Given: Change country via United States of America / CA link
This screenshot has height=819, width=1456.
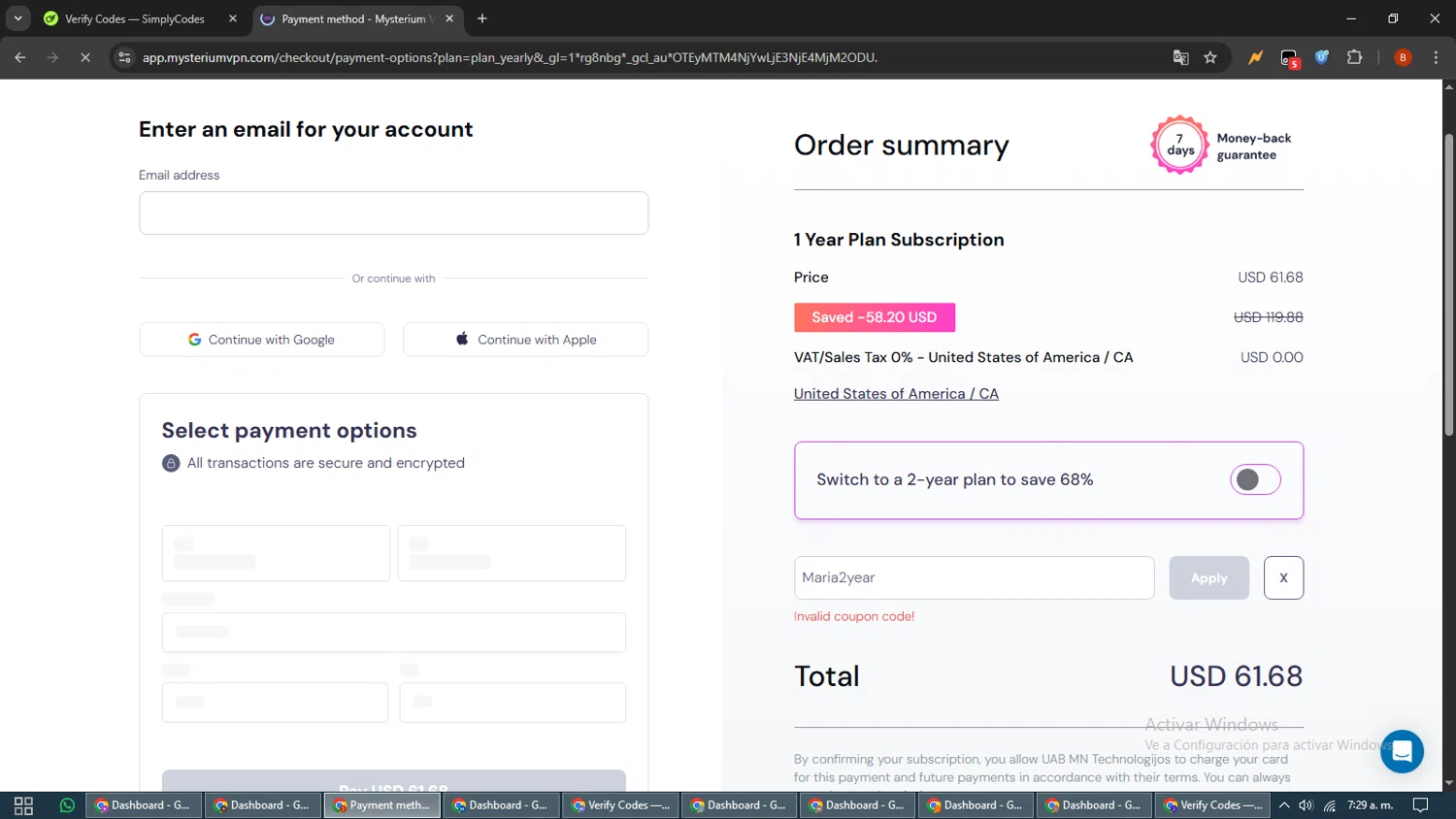Looking at the screenshot, I should pyautogui.click(x=896, y=393).
